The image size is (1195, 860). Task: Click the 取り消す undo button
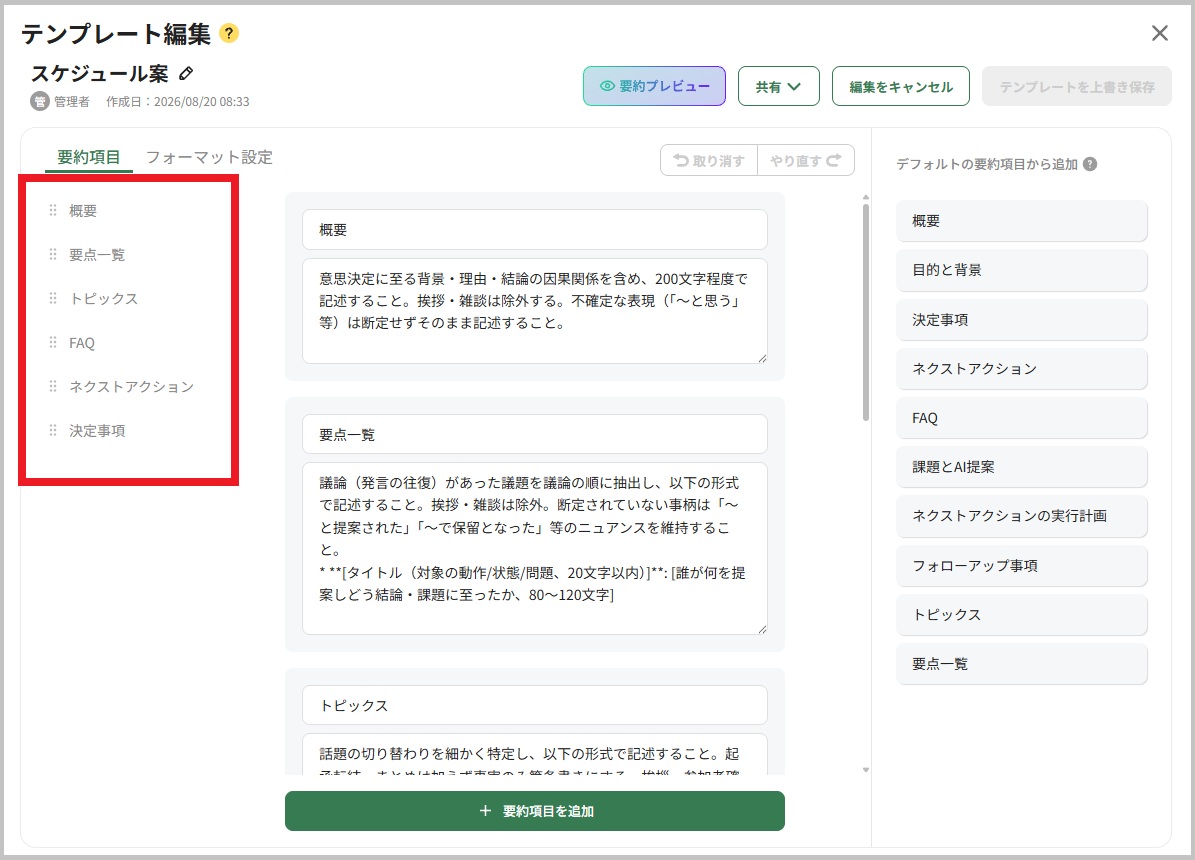[709, 160]
